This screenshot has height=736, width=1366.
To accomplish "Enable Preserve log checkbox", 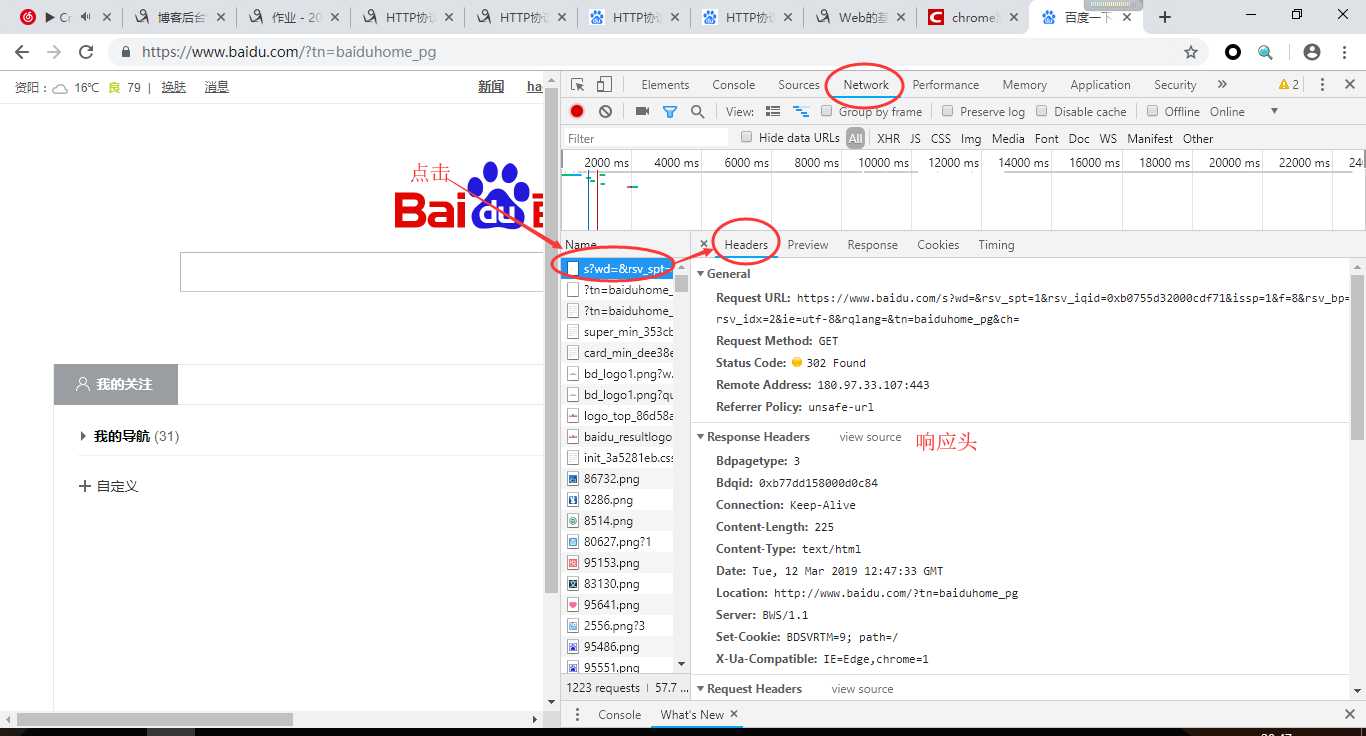I will [x=948, y=111].
